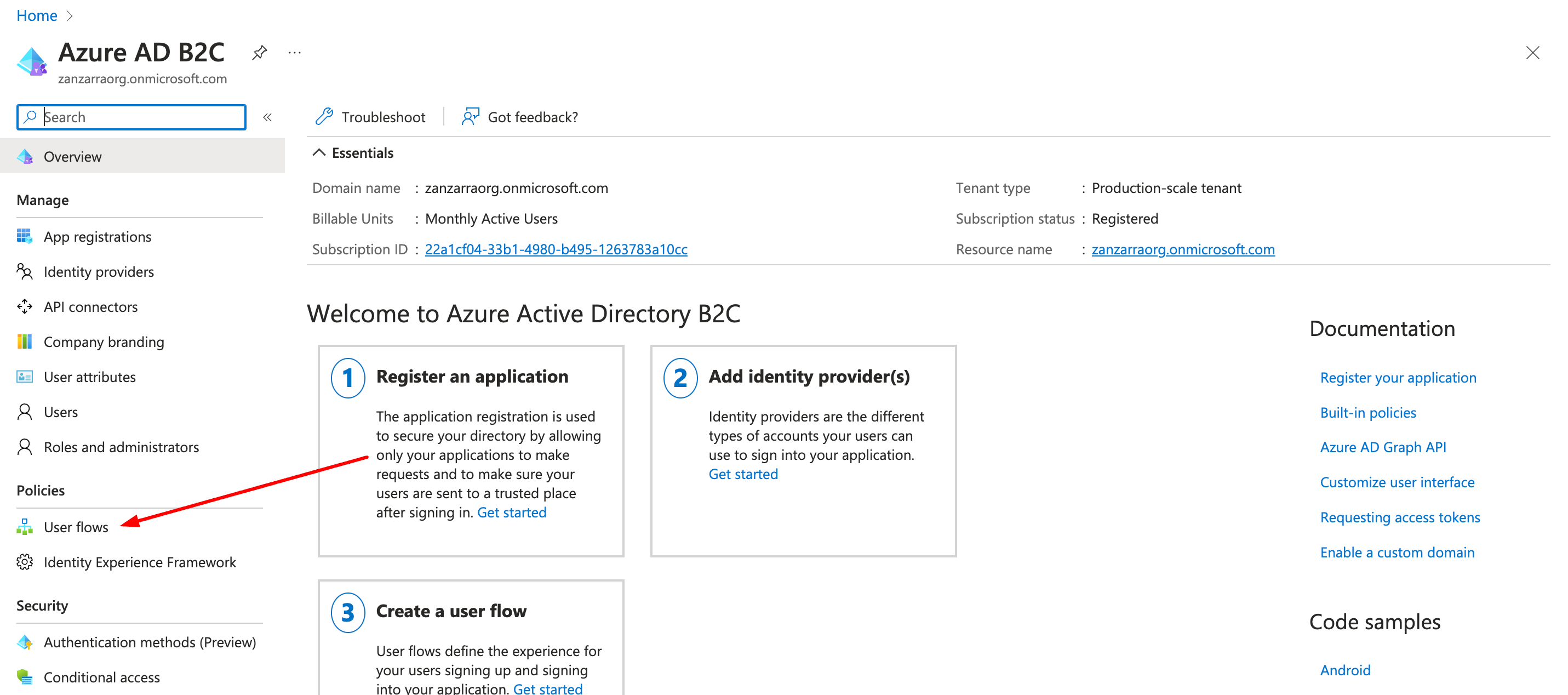
Task: Open Azure AD Graph API documentation
Action: (1382, 447)
